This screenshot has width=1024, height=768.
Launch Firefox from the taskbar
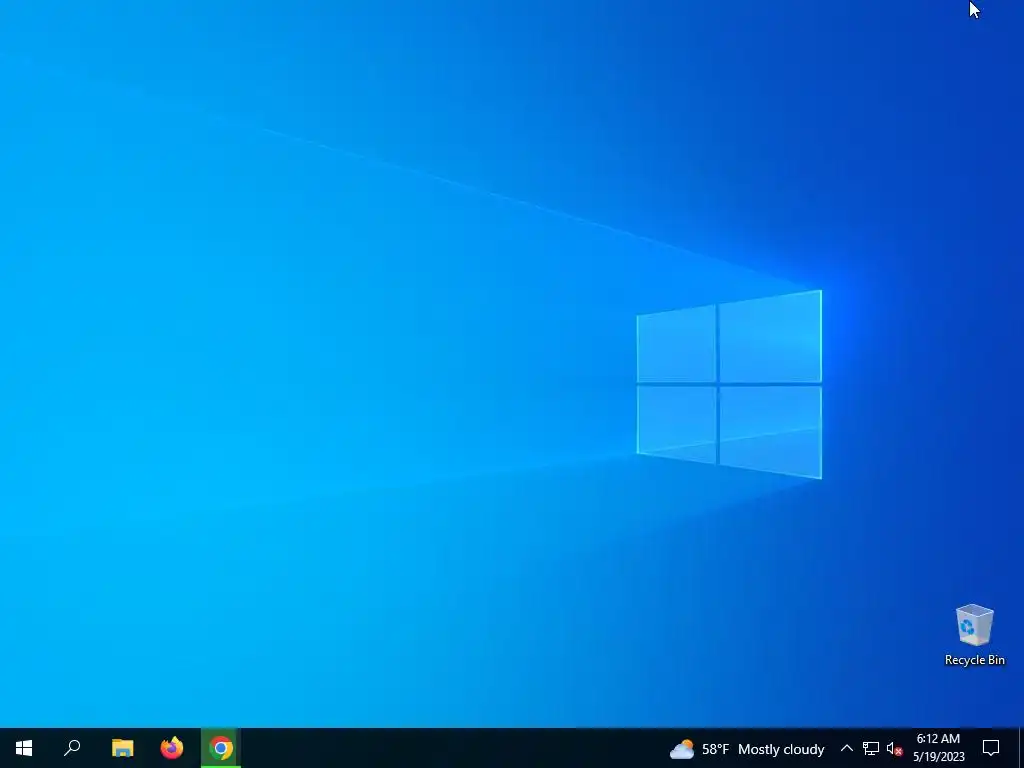tap(172, 748)
